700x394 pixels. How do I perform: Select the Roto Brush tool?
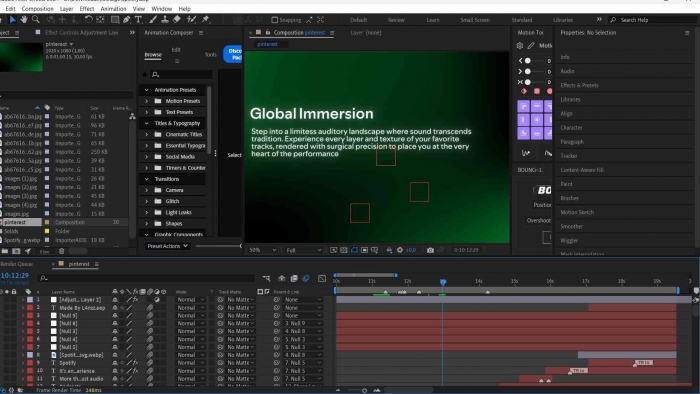192,20
